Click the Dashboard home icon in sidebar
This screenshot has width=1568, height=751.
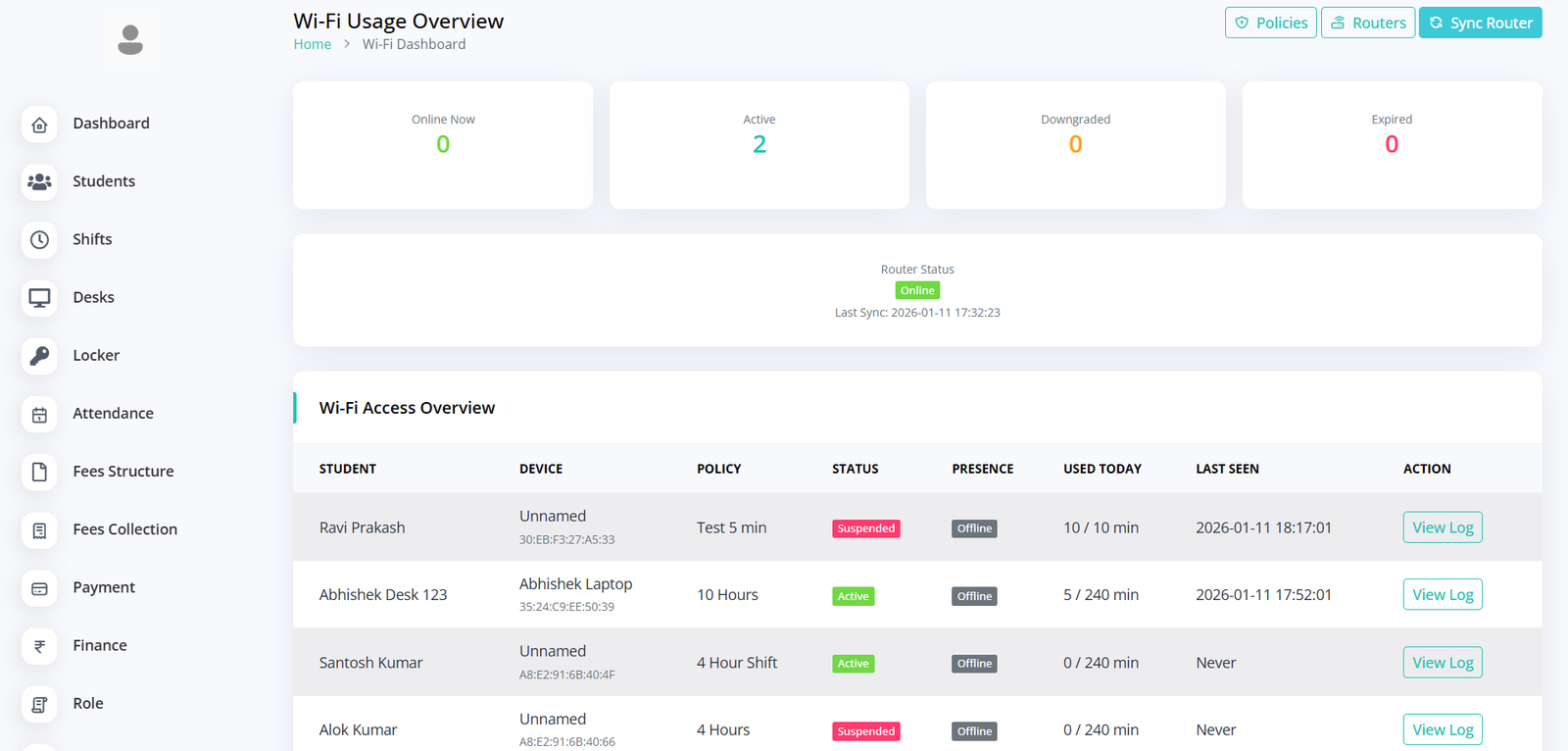[39, 125]
